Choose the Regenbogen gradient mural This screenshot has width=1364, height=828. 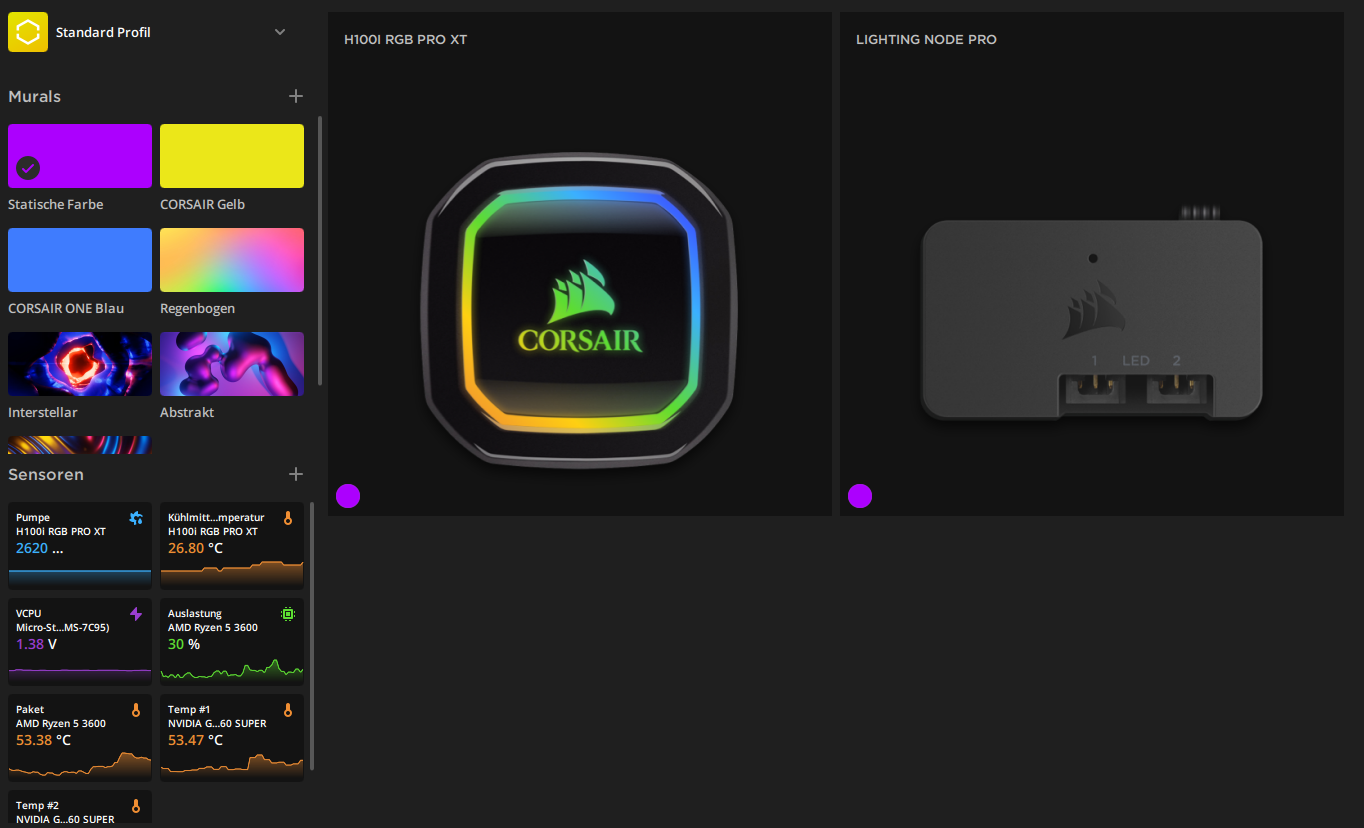[x=232, y=260]
